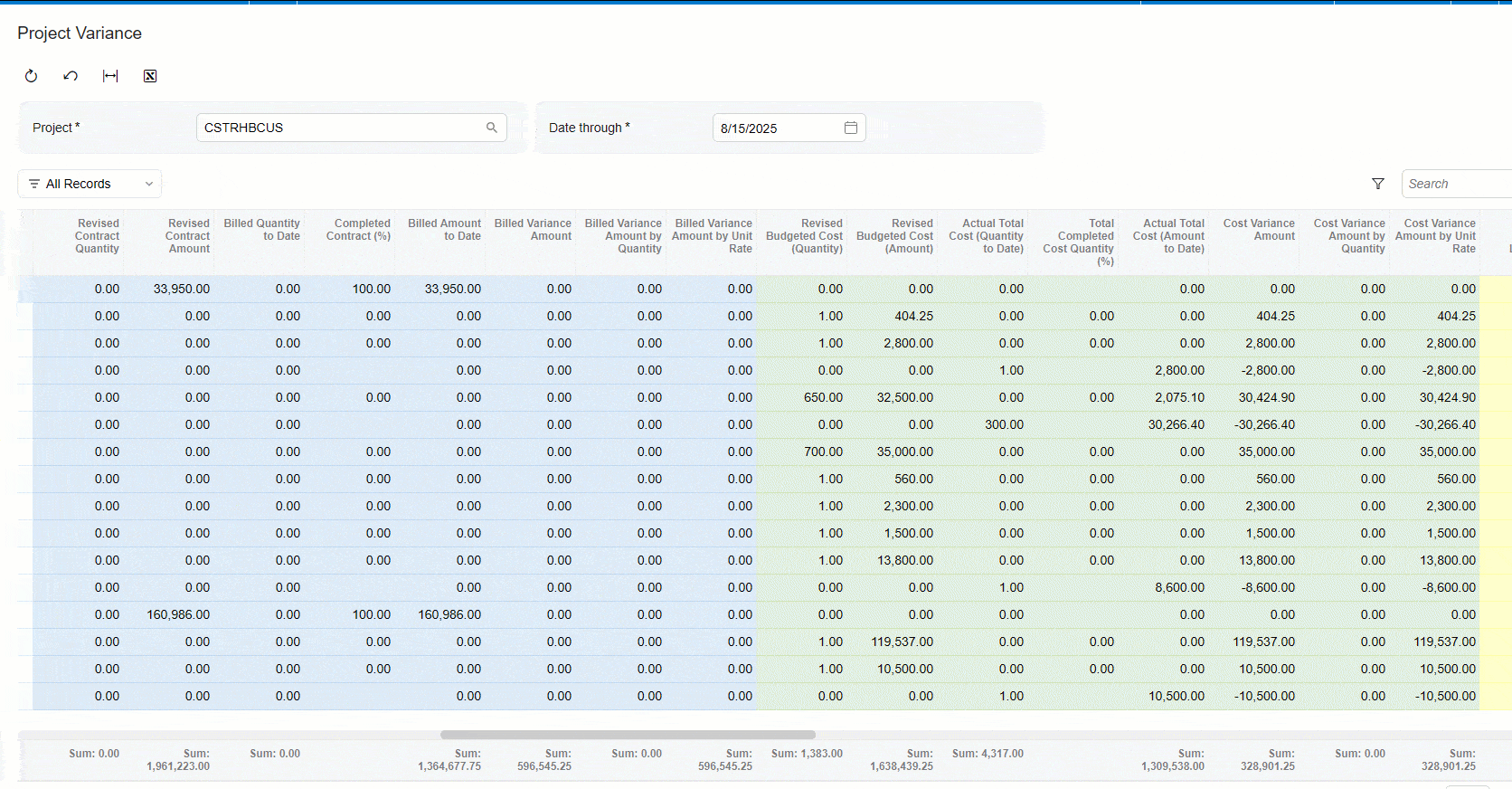The height and width of the screenshot is (789, 1512).
Task: Select the 119,537.00 Revised Budgeted Cost cell
Action: (x=893, y=642)
